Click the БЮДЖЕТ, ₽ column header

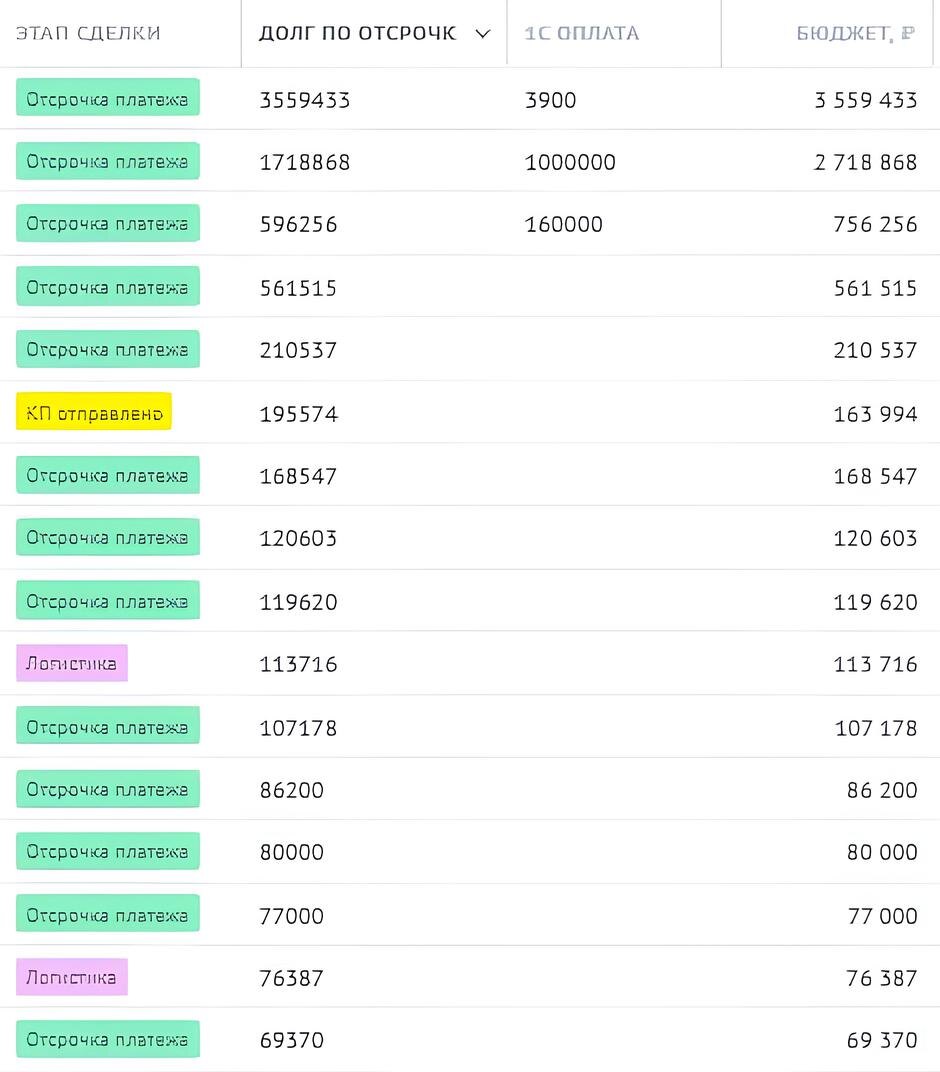[x=855, y=33]
